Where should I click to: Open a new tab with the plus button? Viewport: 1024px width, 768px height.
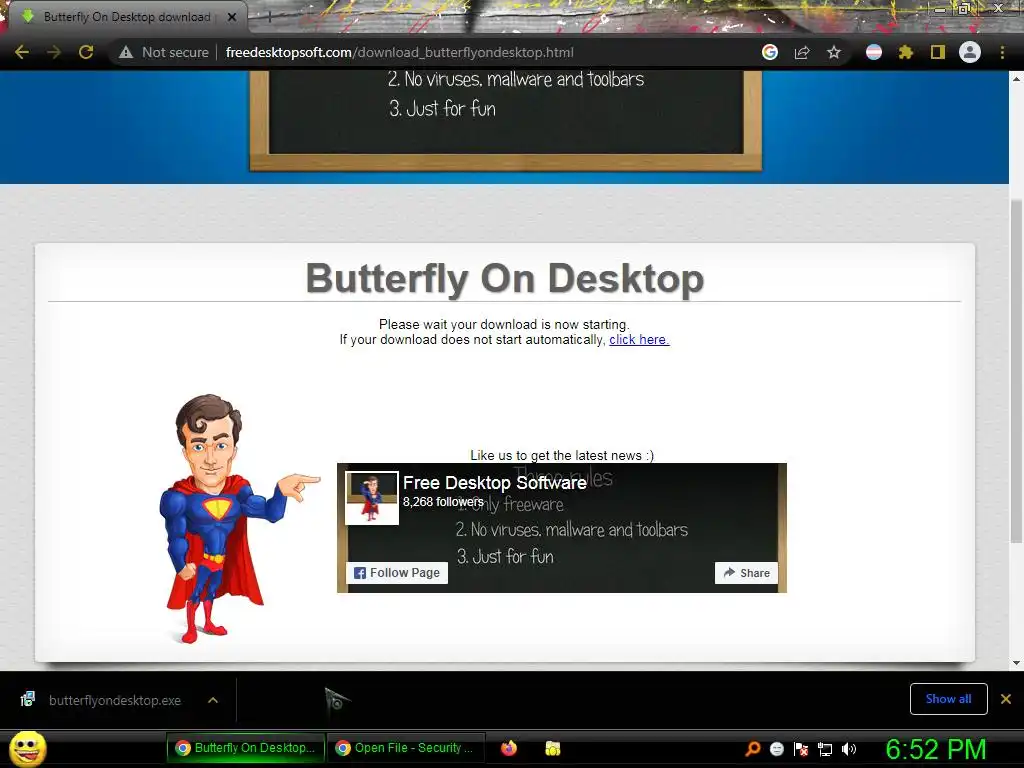269,17
